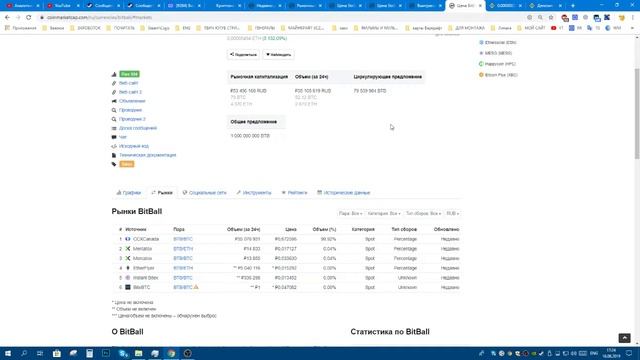The width and height of the screenshot is (640, 360).
Task: Switch to the Графики tab
Action: (x=129, y=193)
